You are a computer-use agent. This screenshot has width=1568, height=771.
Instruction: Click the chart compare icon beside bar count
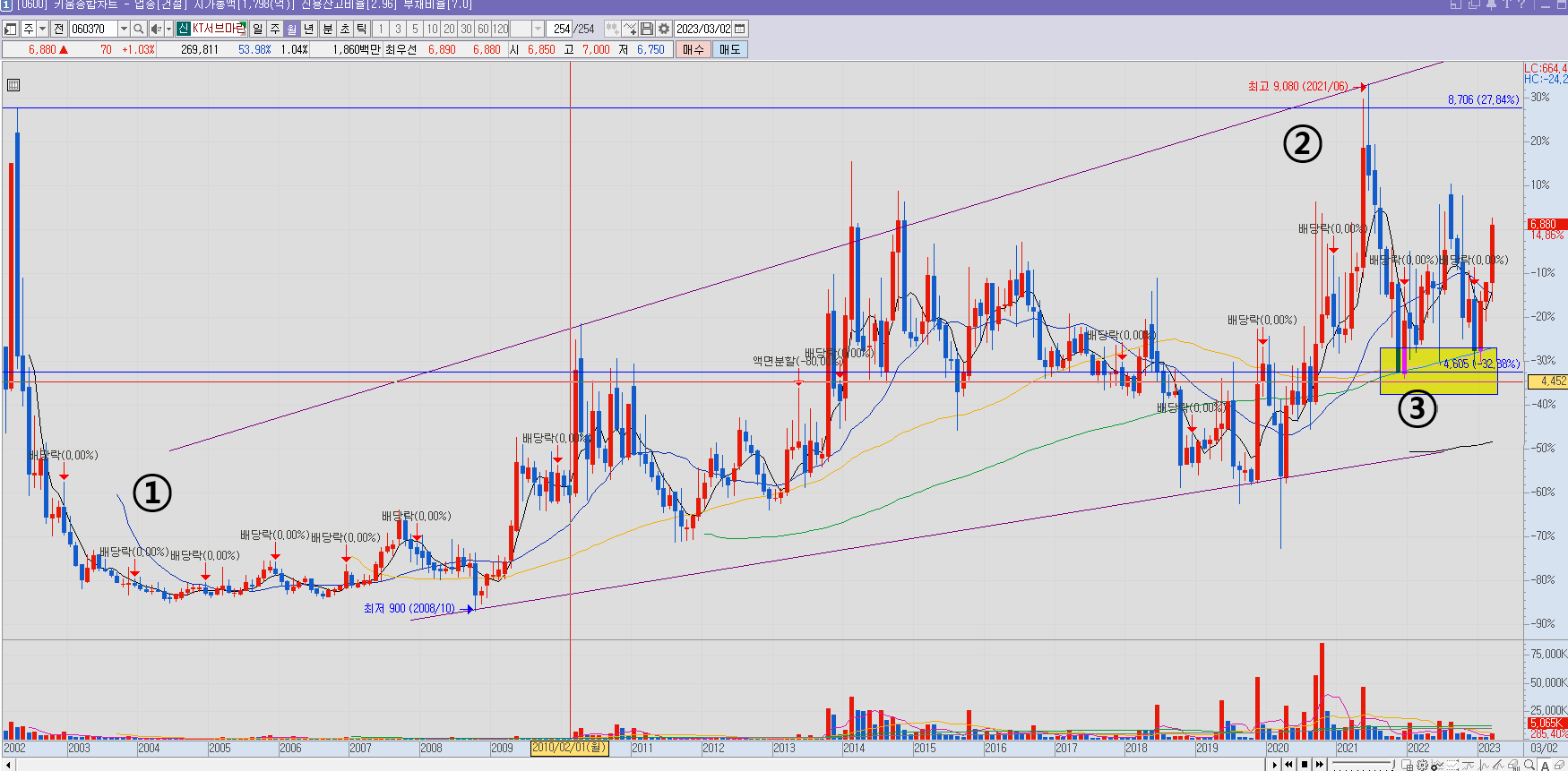612,29
